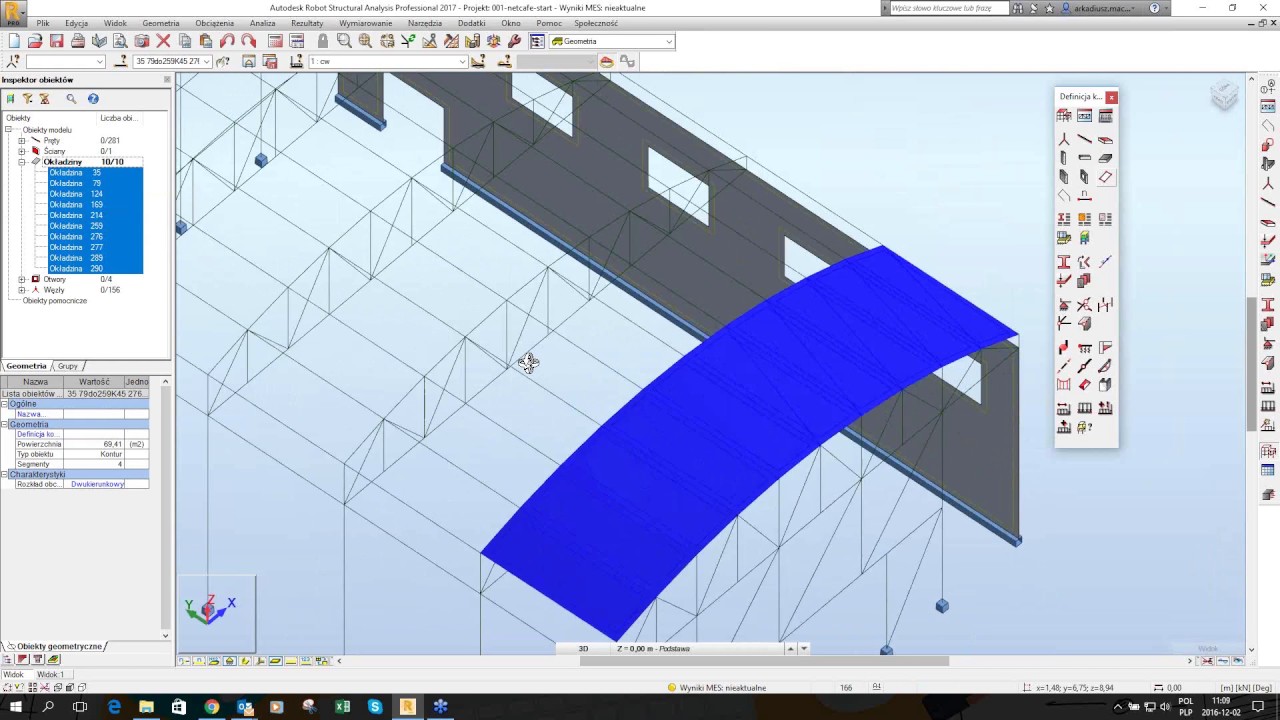Collapse the Okładziny tree node
The width and height of the screenshot is (1280, 720).
coord(22,162)
